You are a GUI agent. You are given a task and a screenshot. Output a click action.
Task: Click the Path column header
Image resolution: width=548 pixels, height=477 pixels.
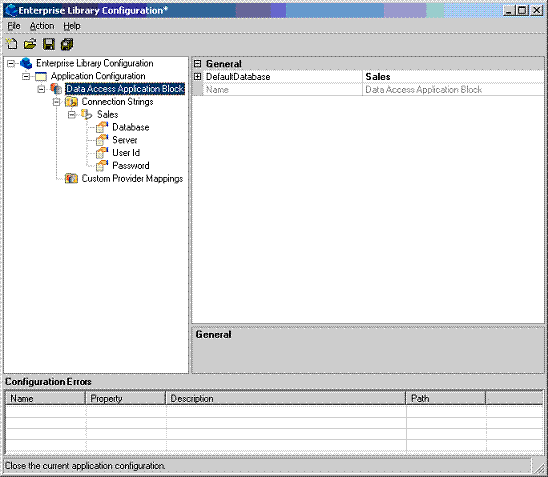pyautogui.click(x=446, y=398)
